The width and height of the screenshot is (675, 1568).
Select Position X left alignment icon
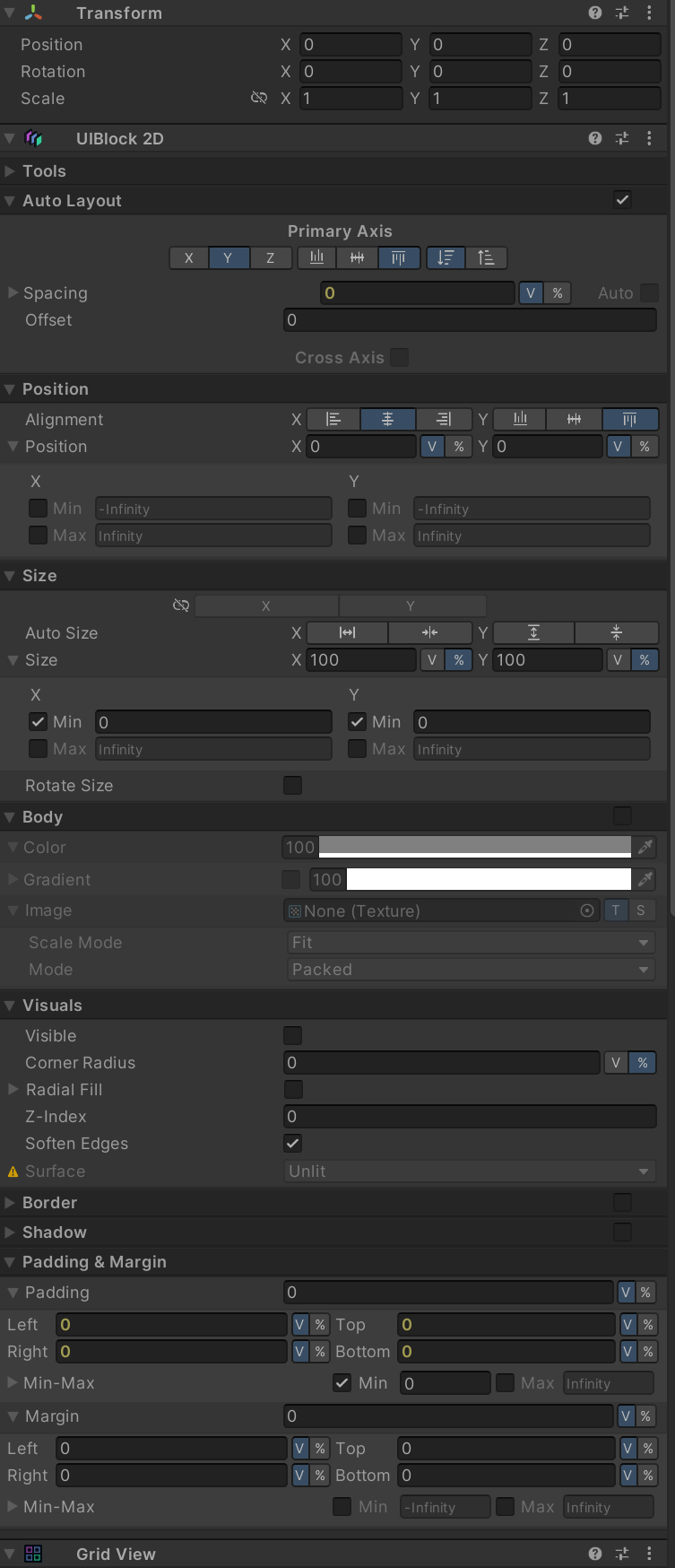click(x=333, y=419)
